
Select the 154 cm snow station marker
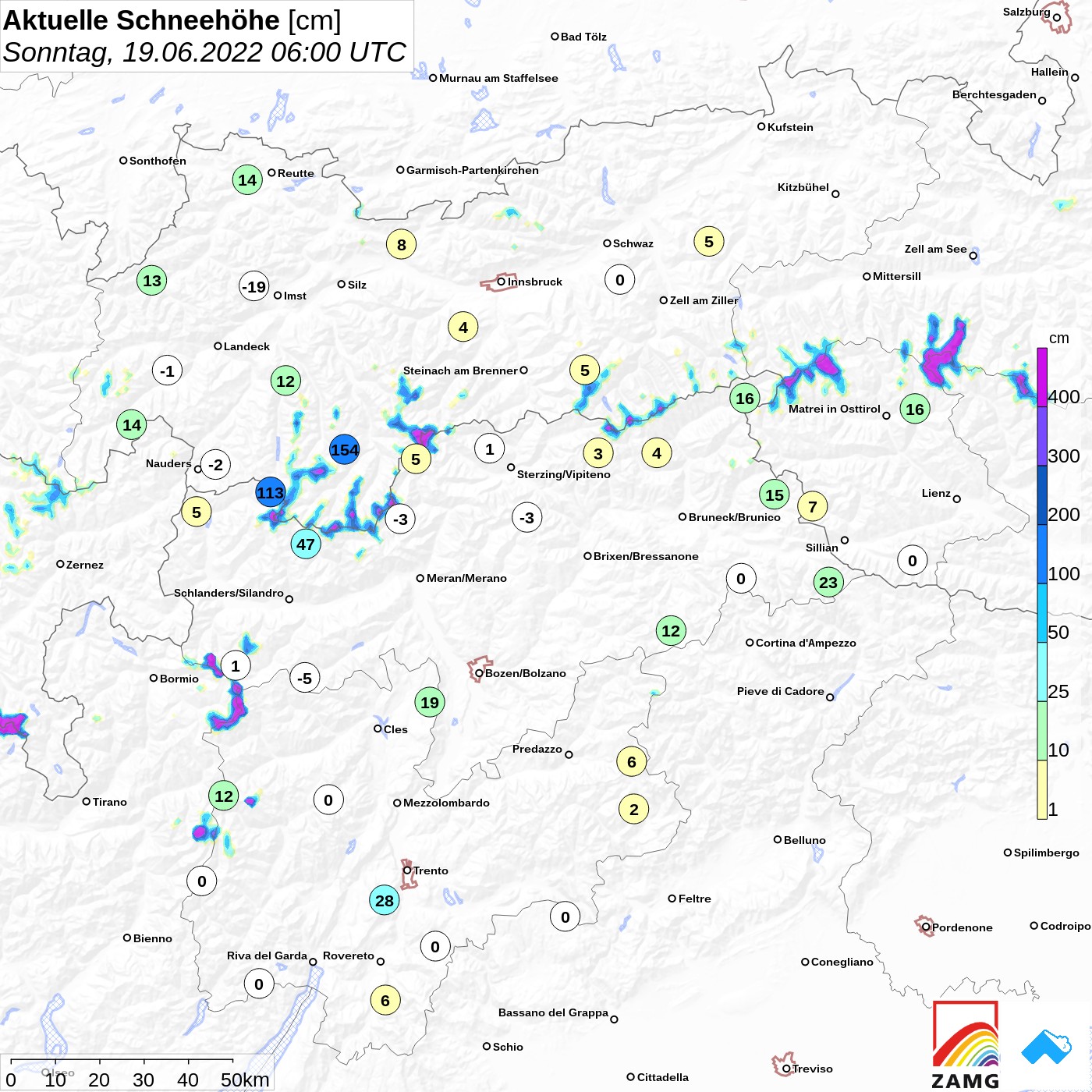[x=344, y=450]
